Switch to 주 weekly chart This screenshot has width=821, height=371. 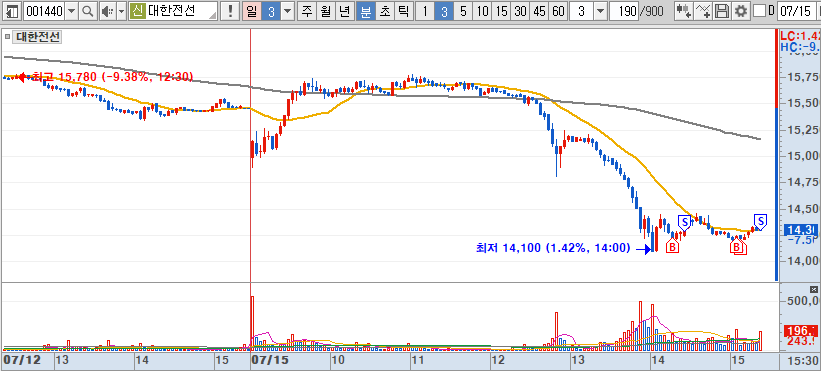(307, 11)
